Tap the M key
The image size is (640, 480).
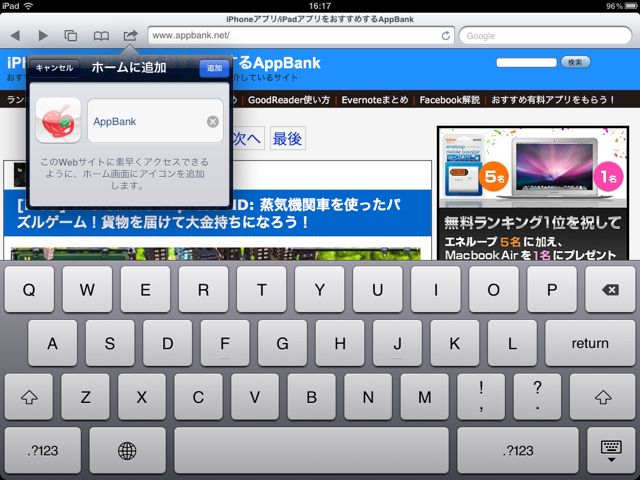424,397
